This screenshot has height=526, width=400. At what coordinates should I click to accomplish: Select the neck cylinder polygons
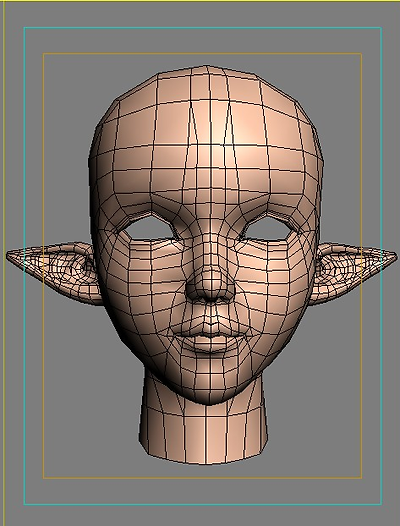pos(204,426)
